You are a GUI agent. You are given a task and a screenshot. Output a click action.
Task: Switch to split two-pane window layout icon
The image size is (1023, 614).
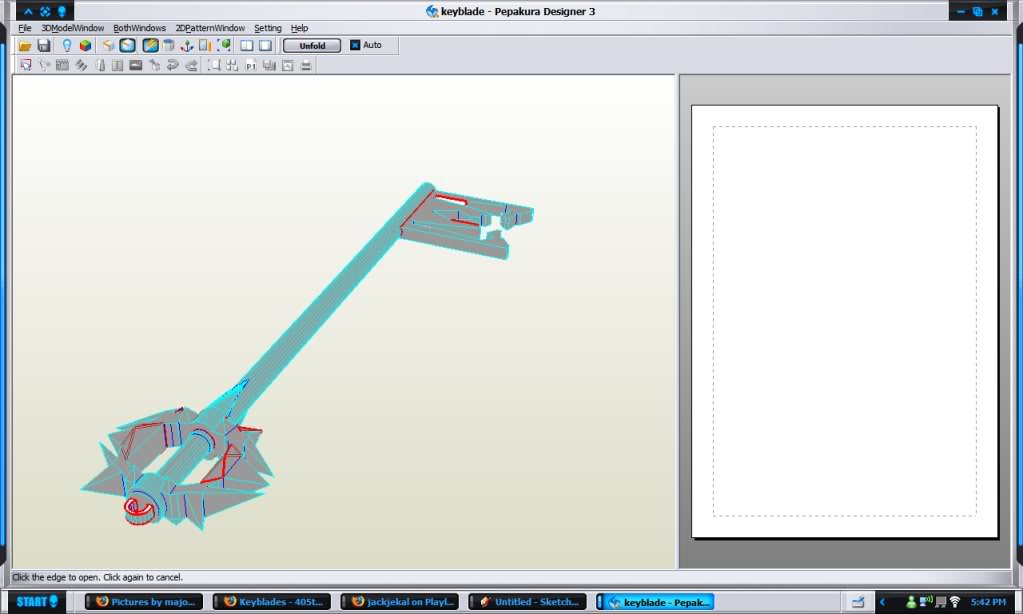[x=247, y=46]
